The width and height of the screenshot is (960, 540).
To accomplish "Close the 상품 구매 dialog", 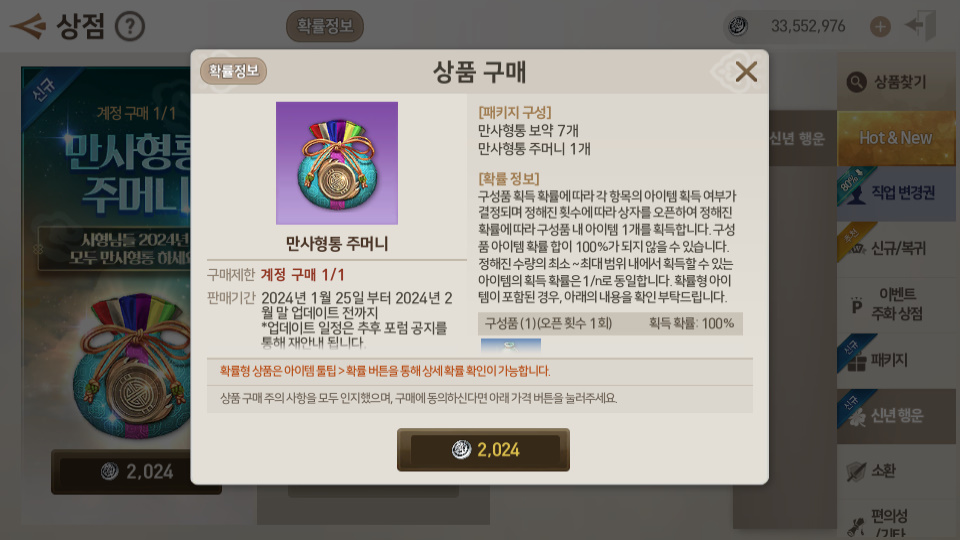I will click(746, 72).
